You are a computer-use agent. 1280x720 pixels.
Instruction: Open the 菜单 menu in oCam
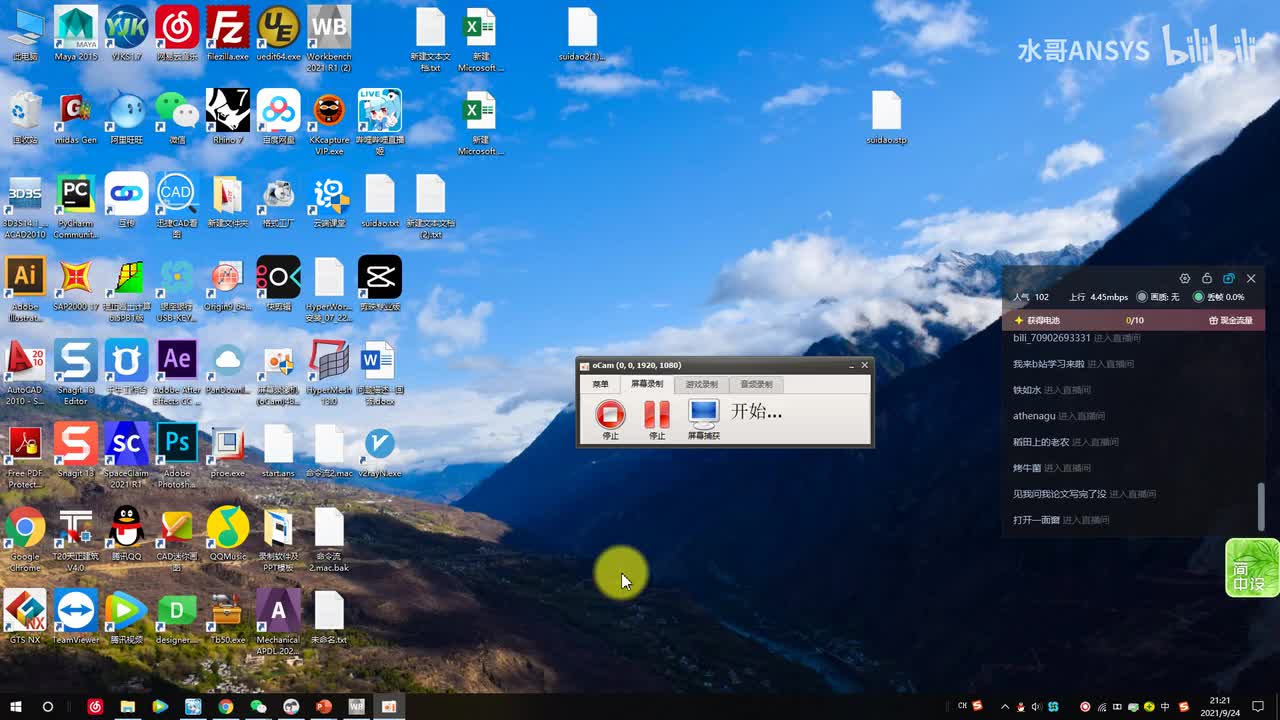point(600,384)
